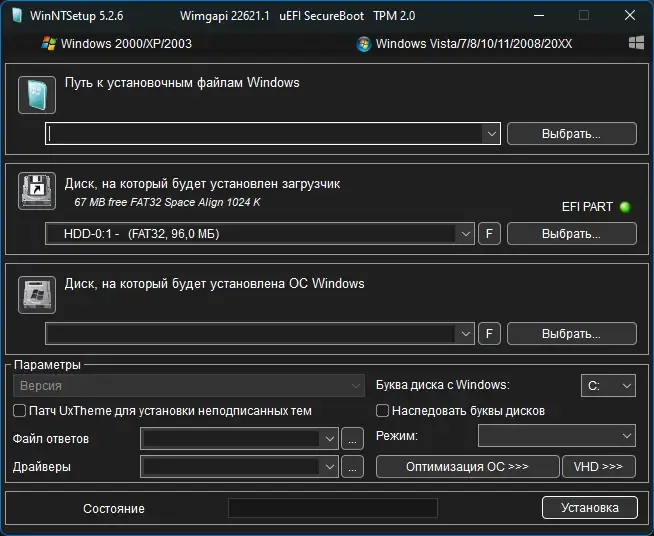The width and height of the screenshot is (654, 536).
Task: Browse for drivers folder with ... button
Action: (352, 466)
